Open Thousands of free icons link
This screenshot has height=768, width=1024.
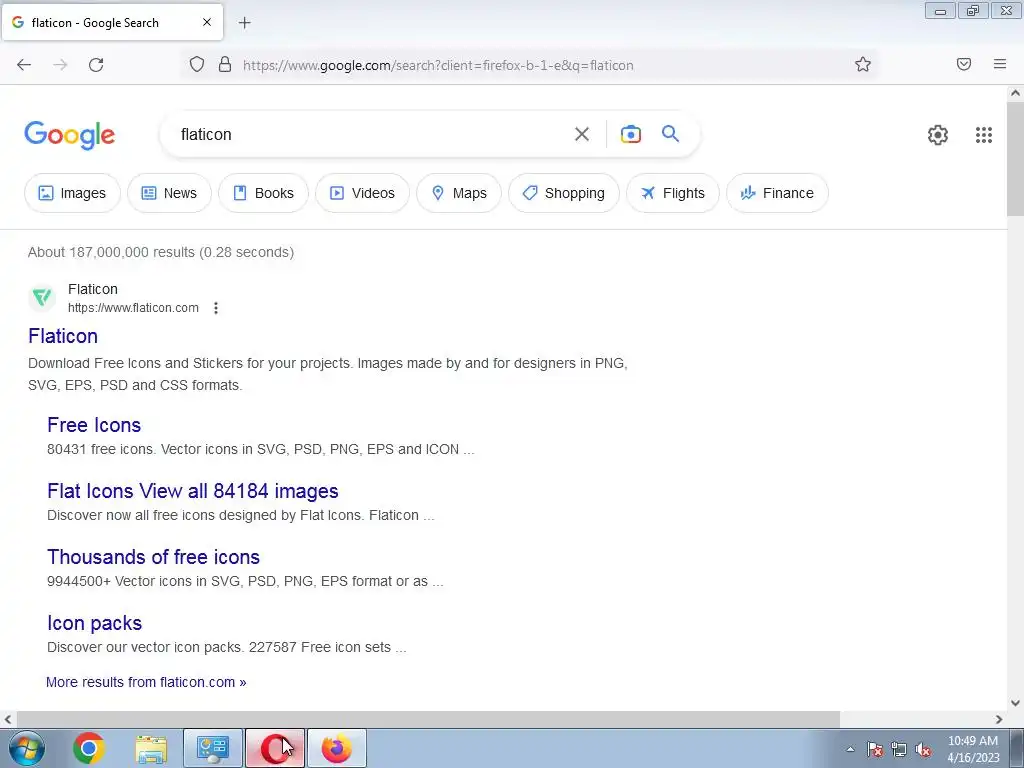click(x=153, y=556)
